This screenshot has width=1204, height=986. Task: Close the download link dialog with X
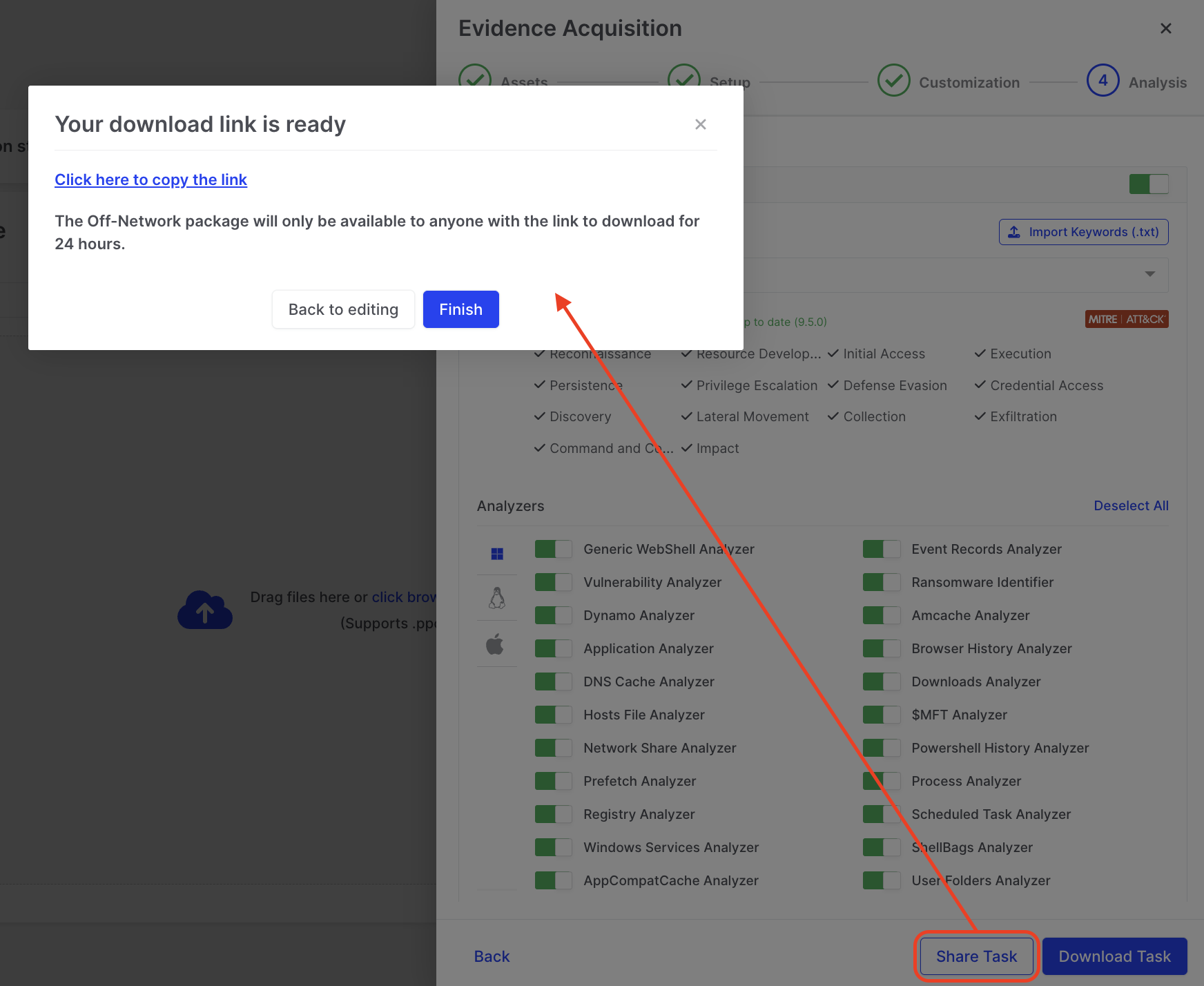coord(700,124)
